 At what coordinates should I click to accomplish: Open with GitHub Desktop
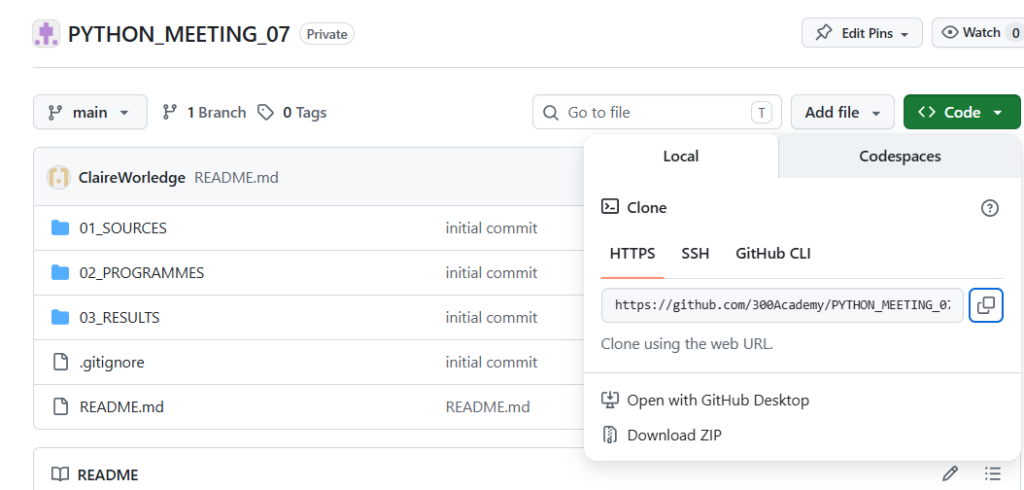coord(718,400)
